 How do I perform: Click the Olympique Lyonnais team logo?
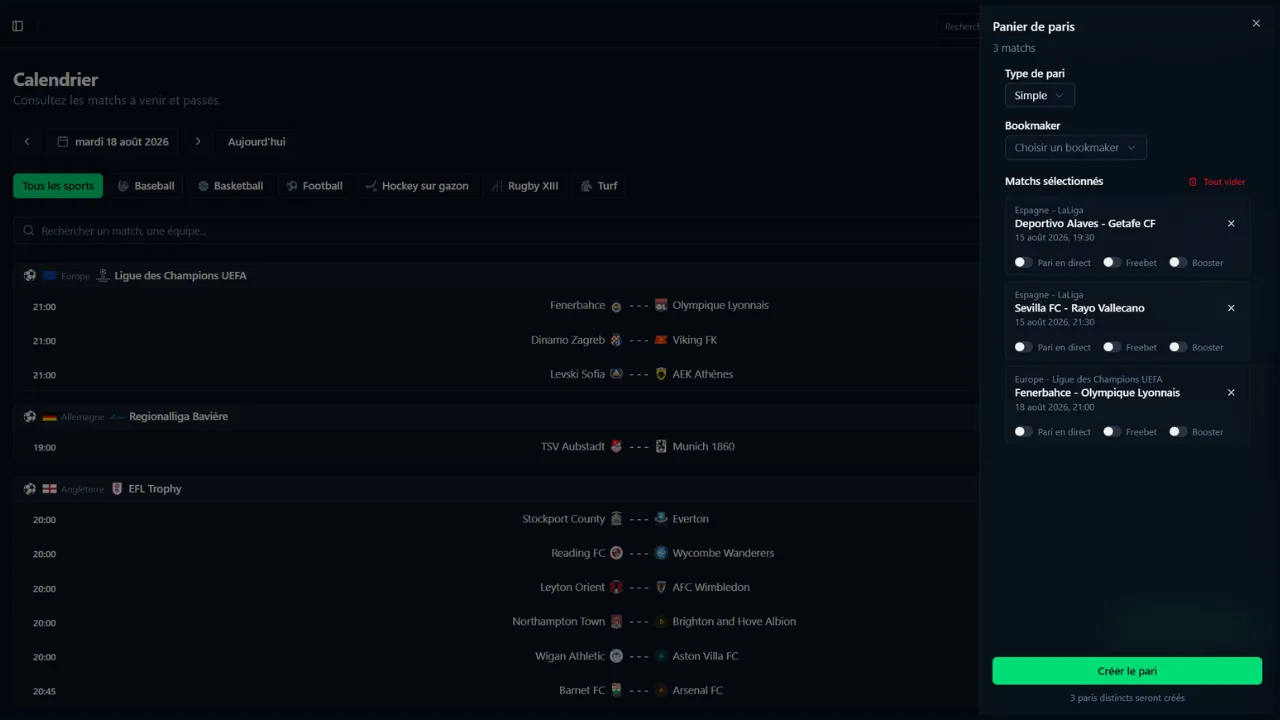point(661,306)
